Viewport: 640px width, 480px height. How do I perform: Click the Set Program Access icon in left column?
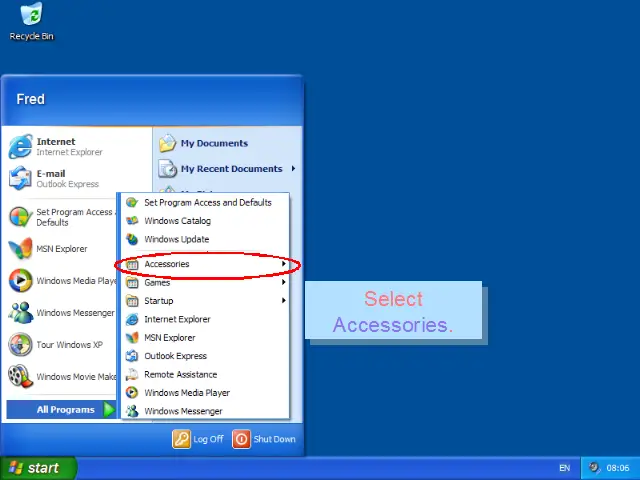click(x=20, y=217)
